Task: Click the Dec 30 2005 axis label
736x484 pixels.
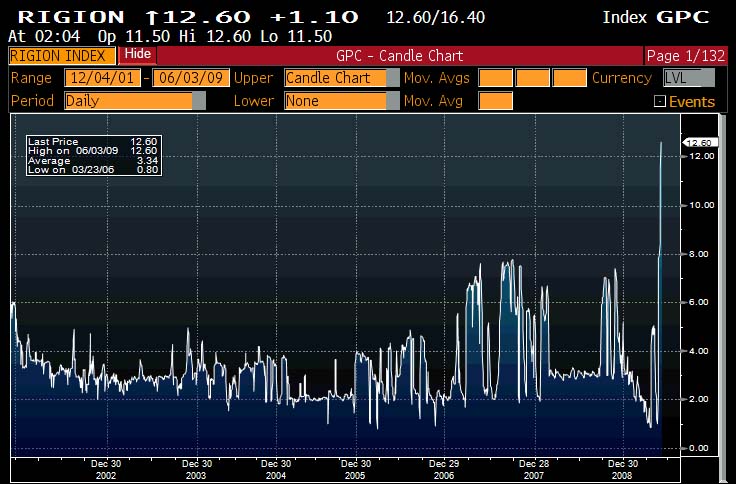Action: [355, 469]
